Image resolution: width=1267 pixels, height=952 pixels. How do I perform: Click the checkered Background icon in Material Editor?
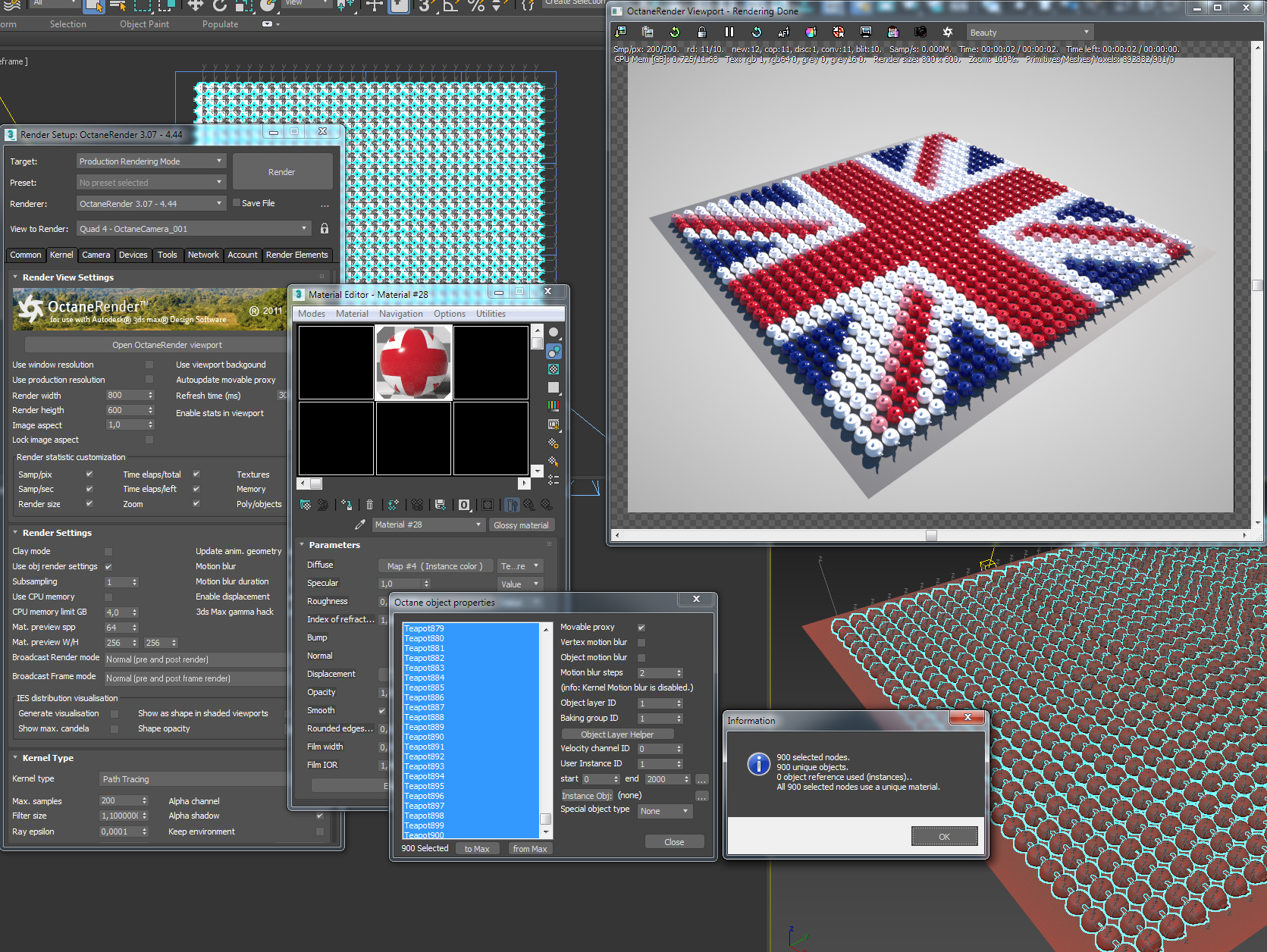pos(554,369)
